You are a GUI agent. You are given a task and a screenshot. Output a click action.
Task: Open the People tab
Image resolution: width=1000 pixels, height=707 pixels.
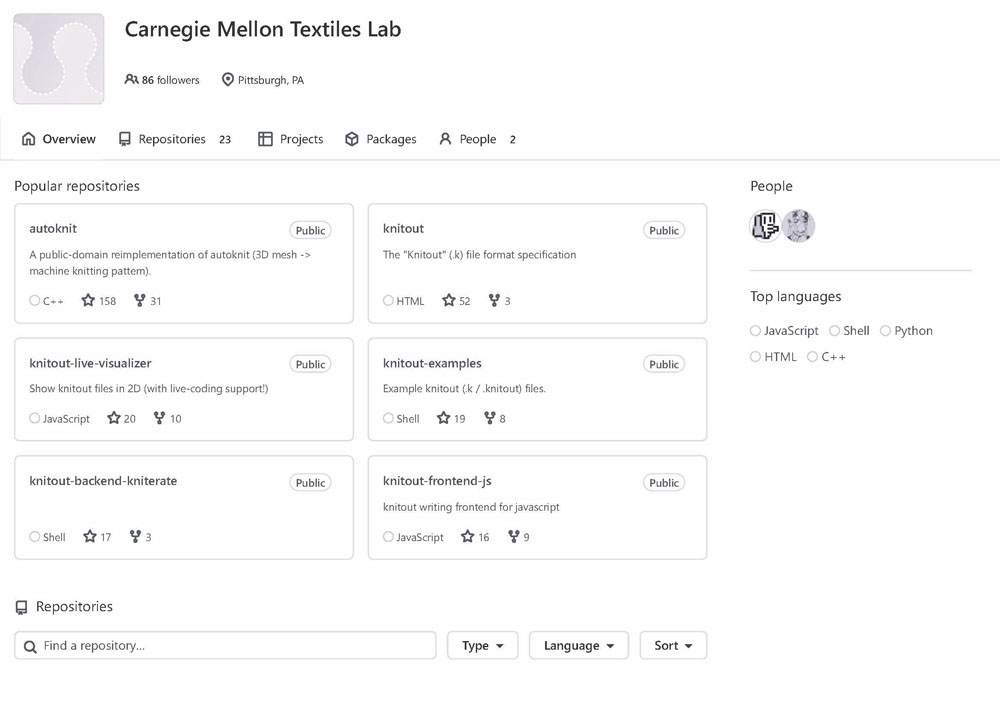coord(478,139)
